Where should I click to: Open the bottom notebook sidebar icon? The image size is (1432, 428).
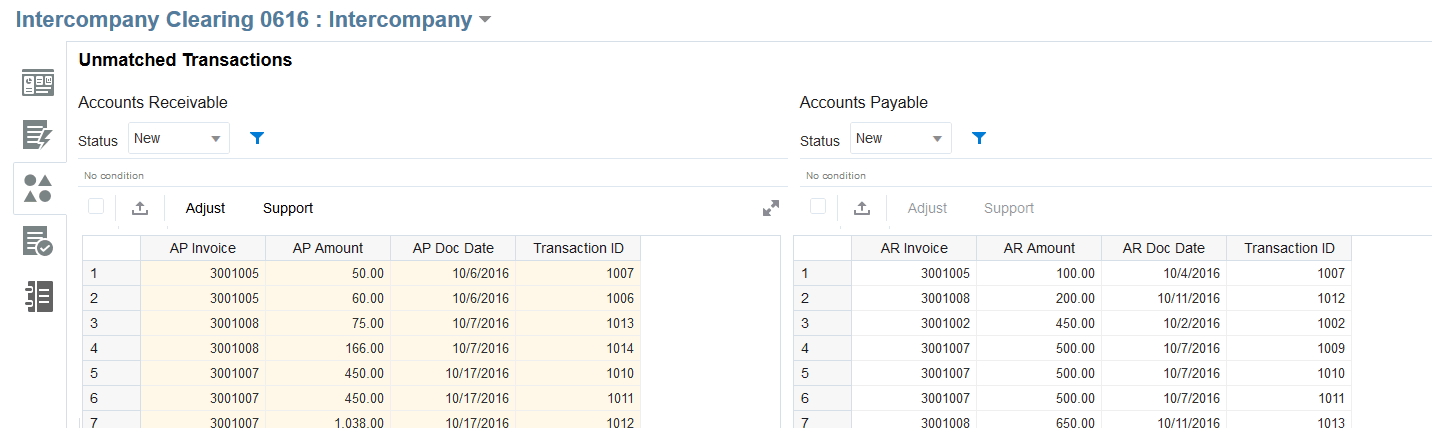coord(38,296)
